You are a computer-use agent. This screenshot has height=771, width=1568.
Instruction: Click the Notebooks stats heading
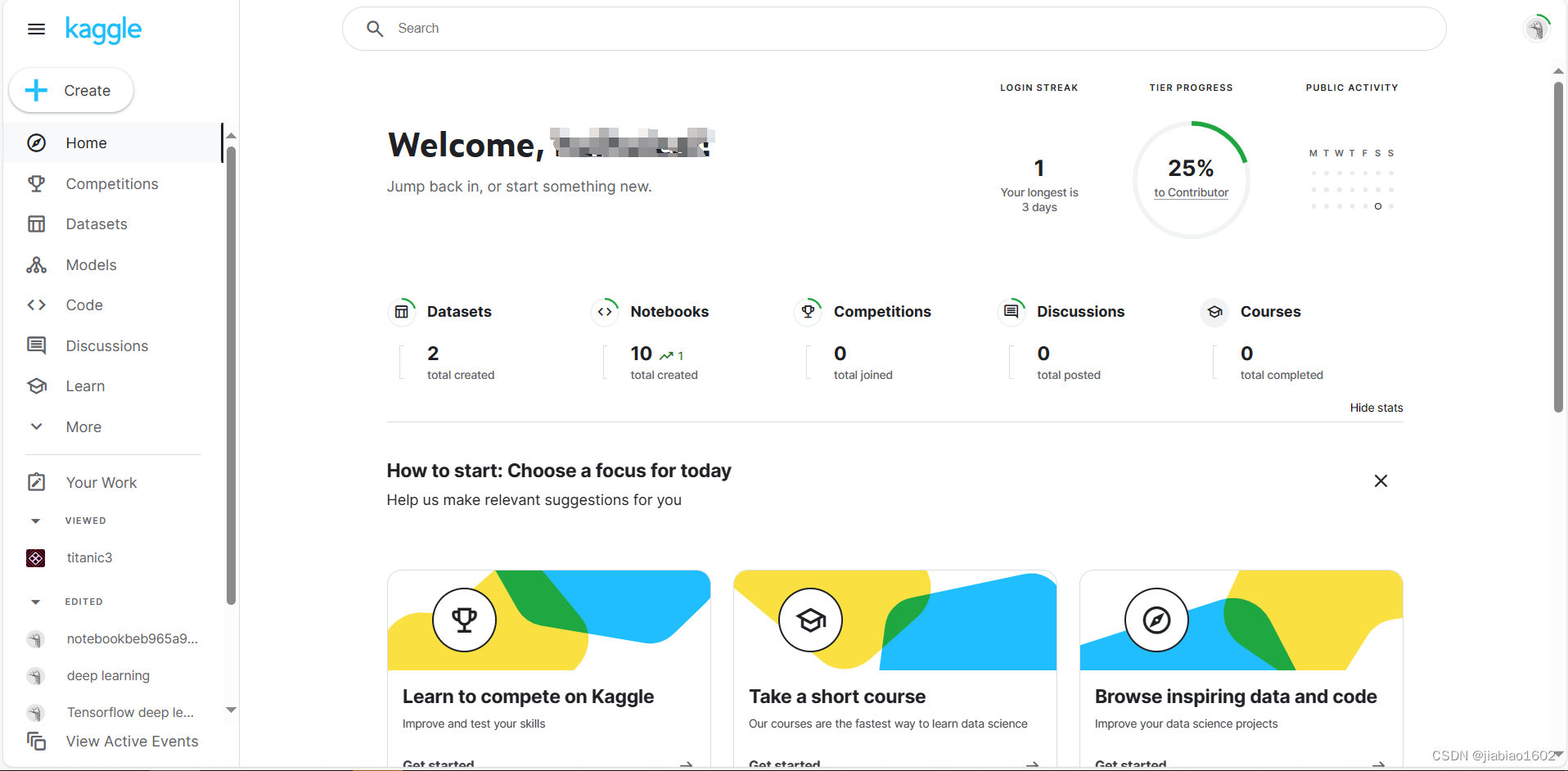[669, 312]
